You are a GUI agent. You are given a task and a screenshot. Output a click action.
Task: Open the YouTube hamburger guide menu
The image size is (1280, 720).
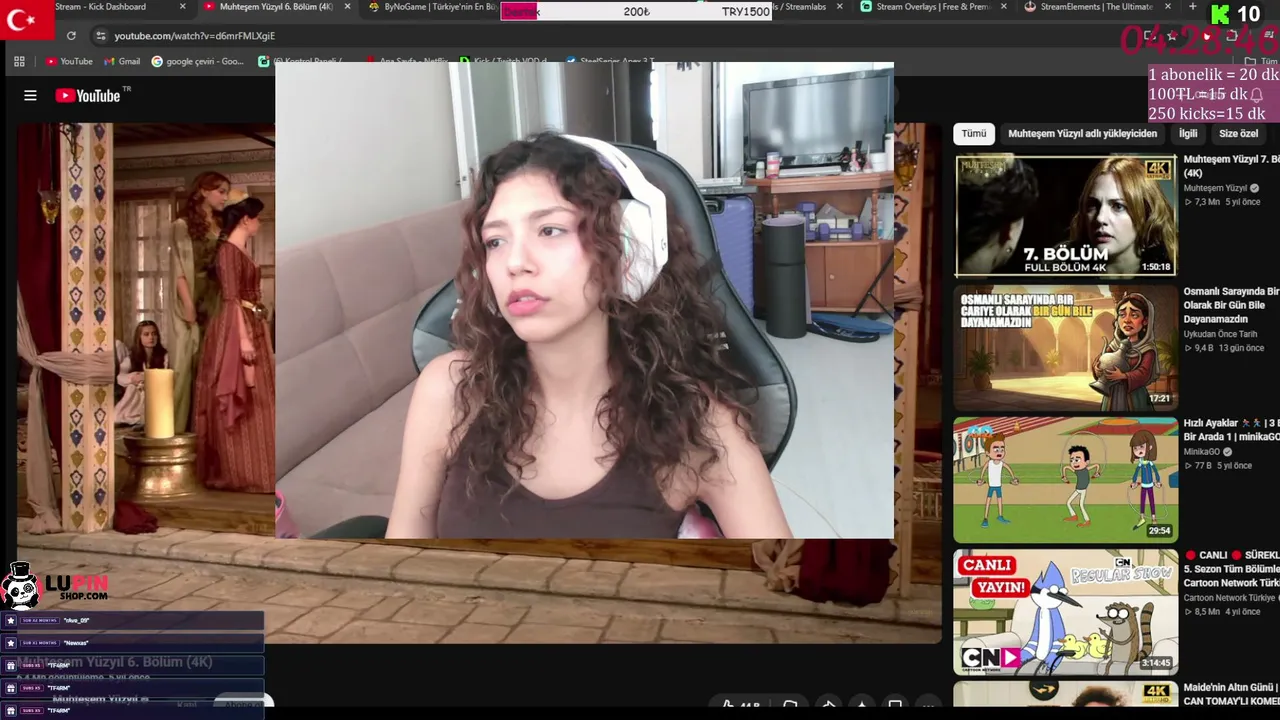tap(30, 96)
